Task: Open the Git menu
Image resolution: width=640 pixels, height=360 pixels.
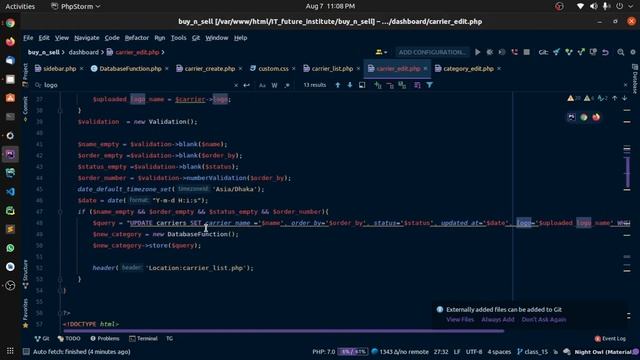Action: tap(196, 38)
